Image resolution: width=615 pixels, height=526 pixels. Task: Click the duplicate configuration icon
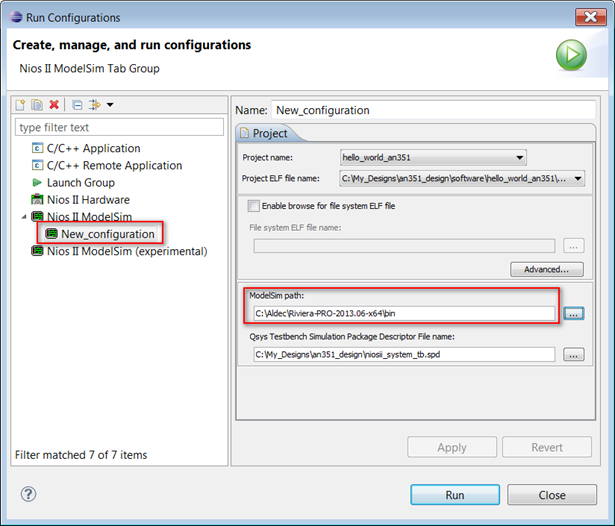(x=37, y=104)
